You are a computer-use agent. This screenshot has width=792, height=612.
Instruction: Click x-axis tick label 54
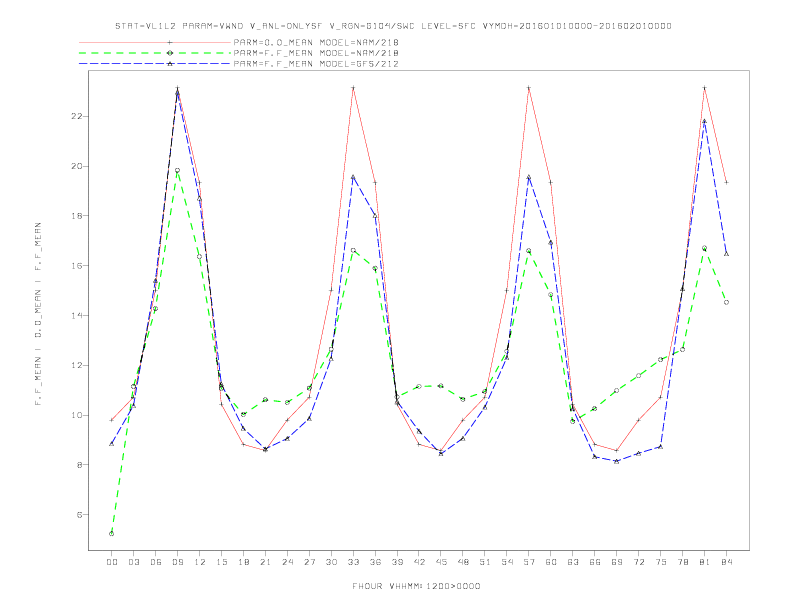507,562
